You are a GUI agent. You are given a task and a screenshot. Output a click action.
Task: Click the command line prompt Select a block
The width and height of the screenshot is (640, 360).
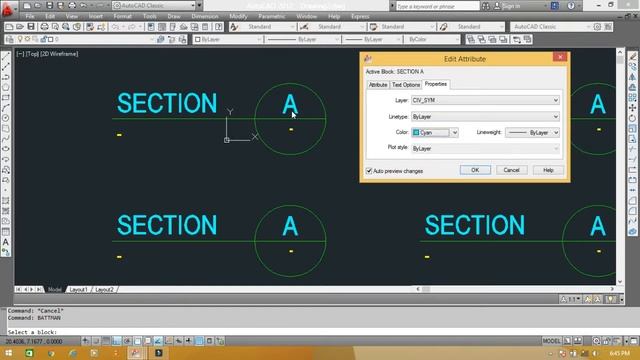32,332
